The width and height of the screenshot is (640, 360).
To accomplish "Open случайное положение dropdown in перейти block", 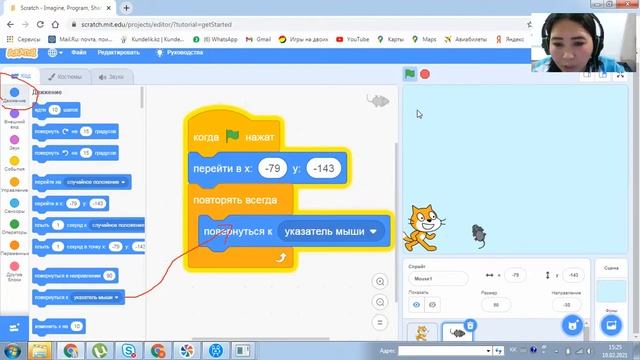I will [96, 182].
